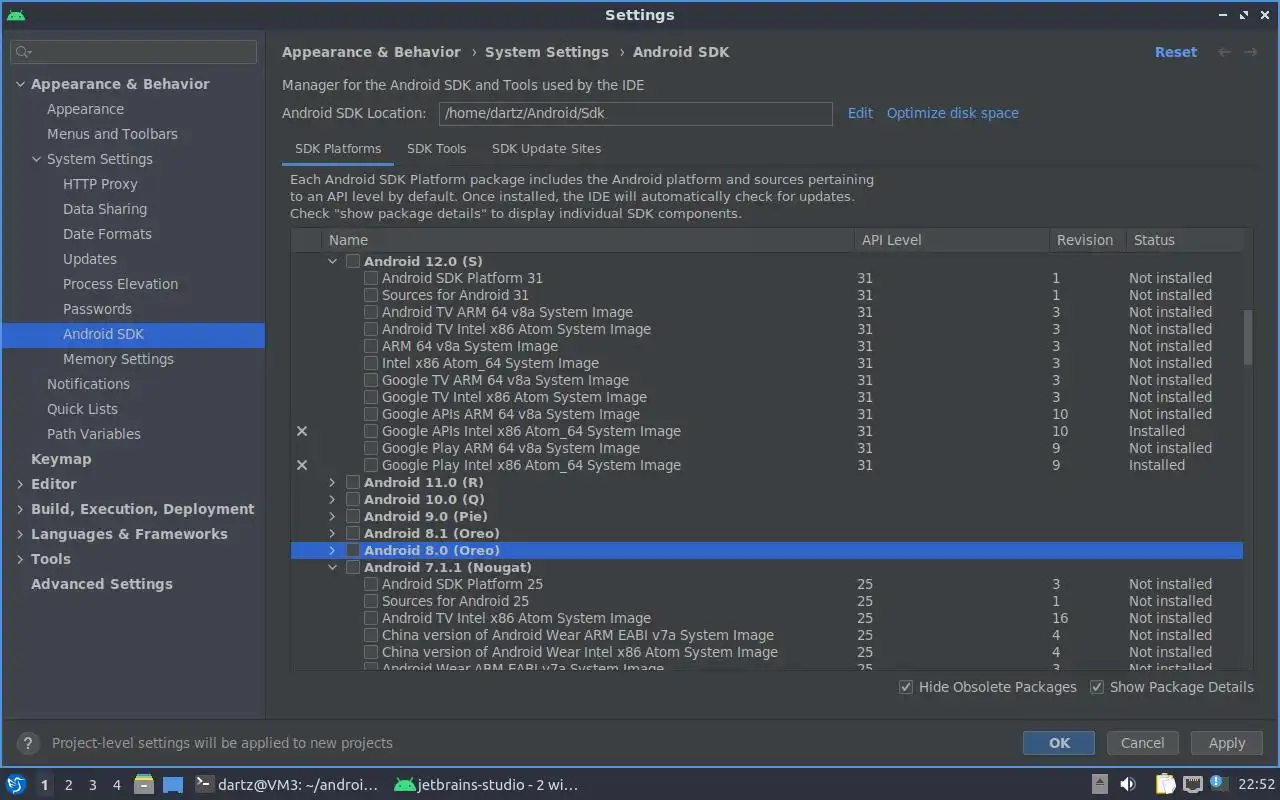Click the settings search field

tap(134, 52)
